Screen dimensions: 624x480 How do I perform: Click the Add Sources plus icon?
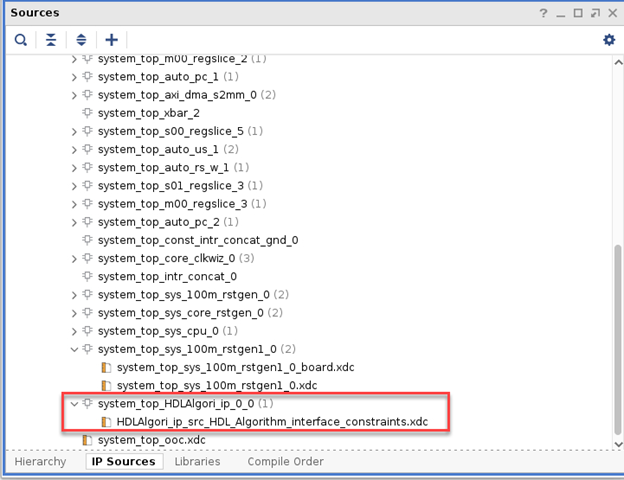point(111,40)
